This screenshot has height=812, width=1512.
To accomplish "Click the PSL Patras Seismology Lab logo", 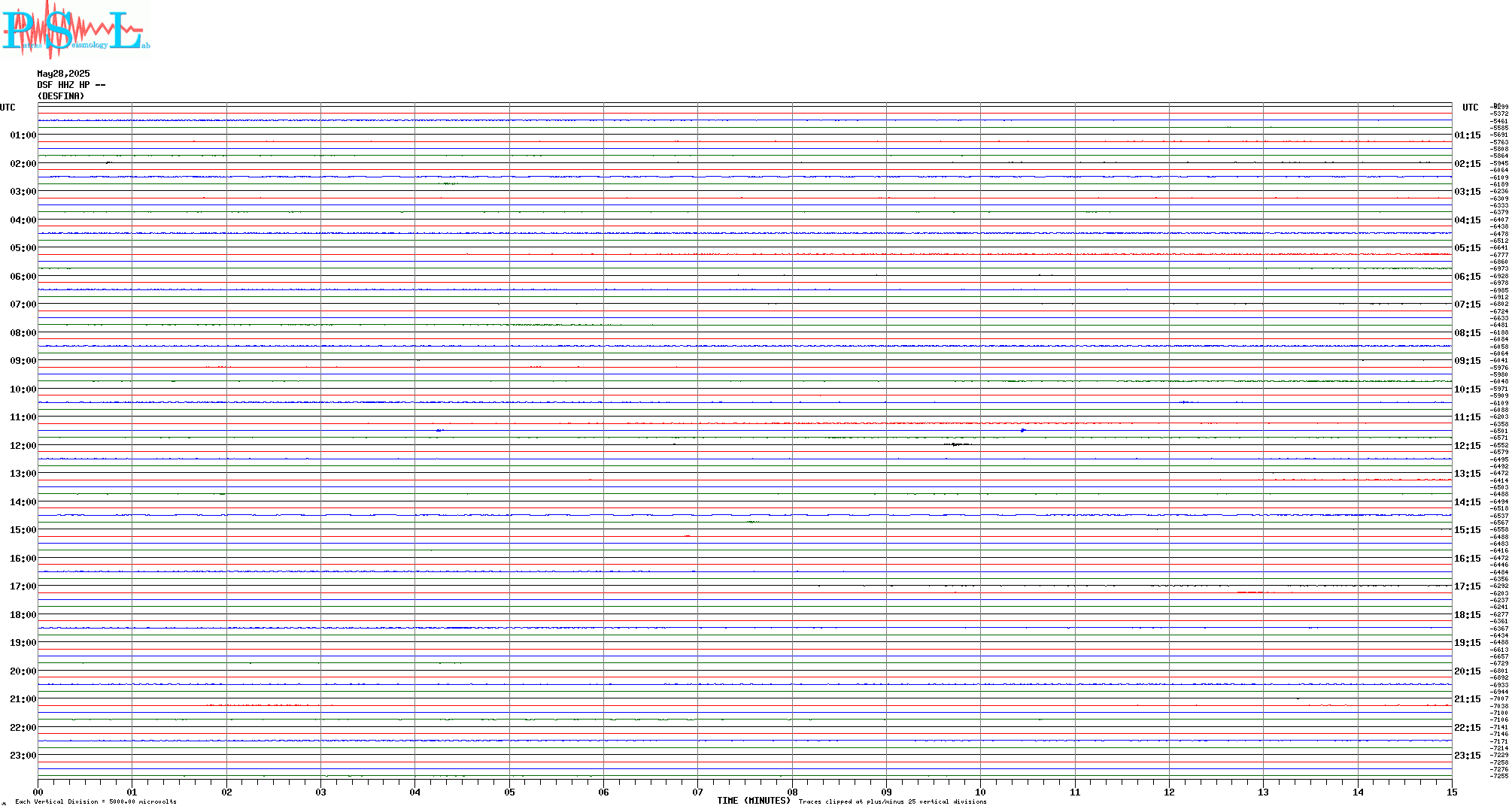I will pos(75,29).
